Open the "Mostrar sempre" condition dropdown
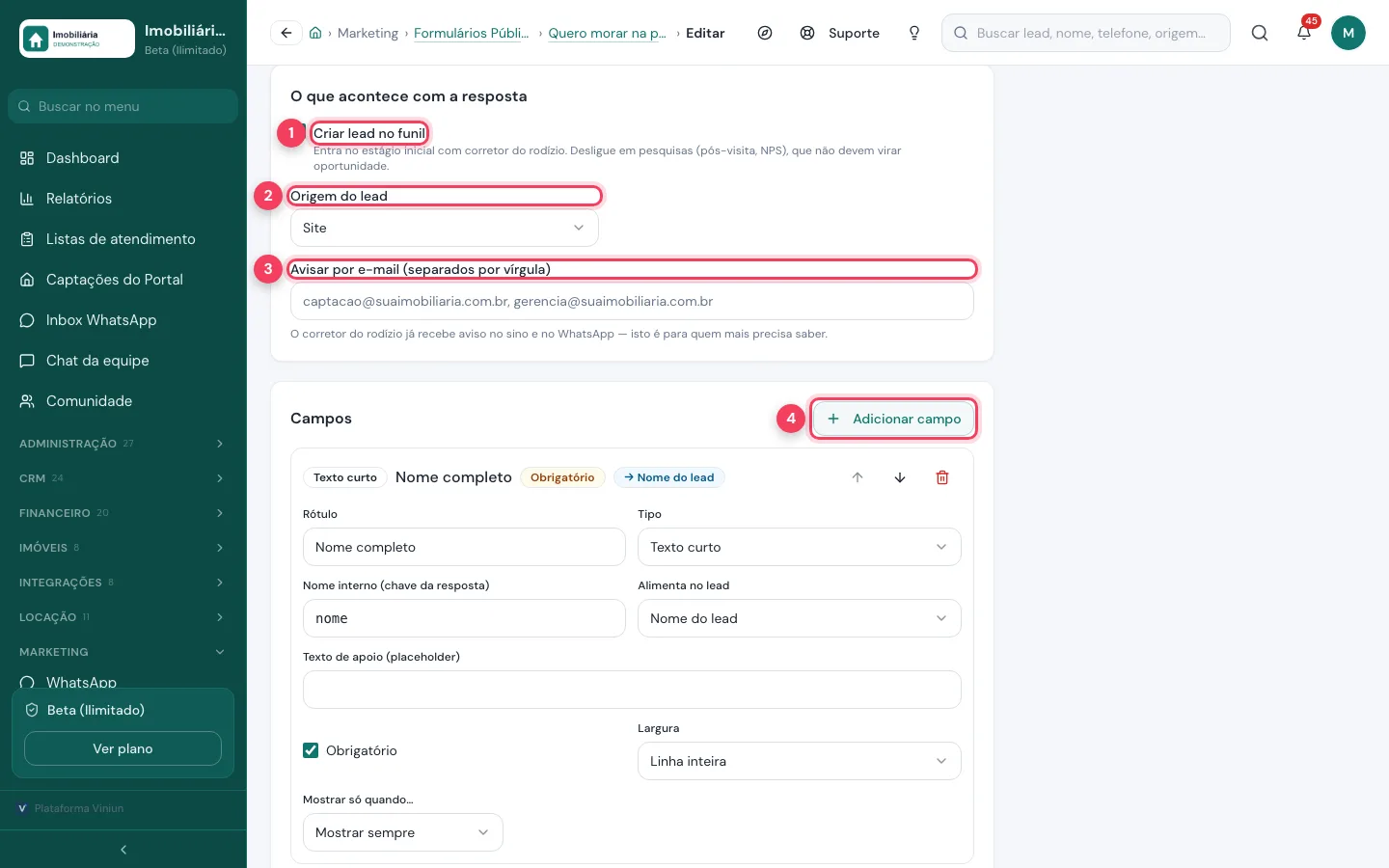 tap(403, 832)
